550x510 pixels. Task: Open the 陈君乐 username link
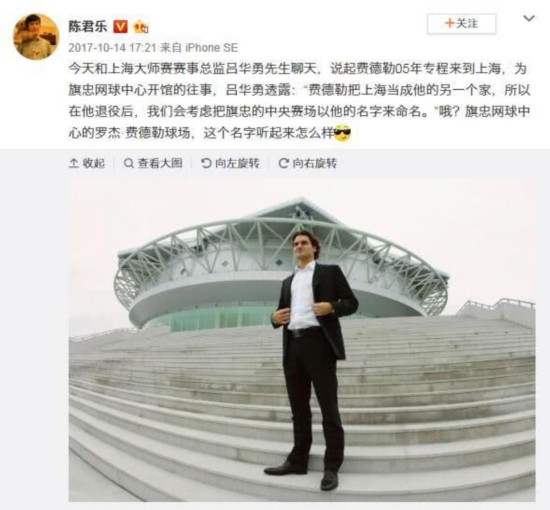click(x=88, y=26)
